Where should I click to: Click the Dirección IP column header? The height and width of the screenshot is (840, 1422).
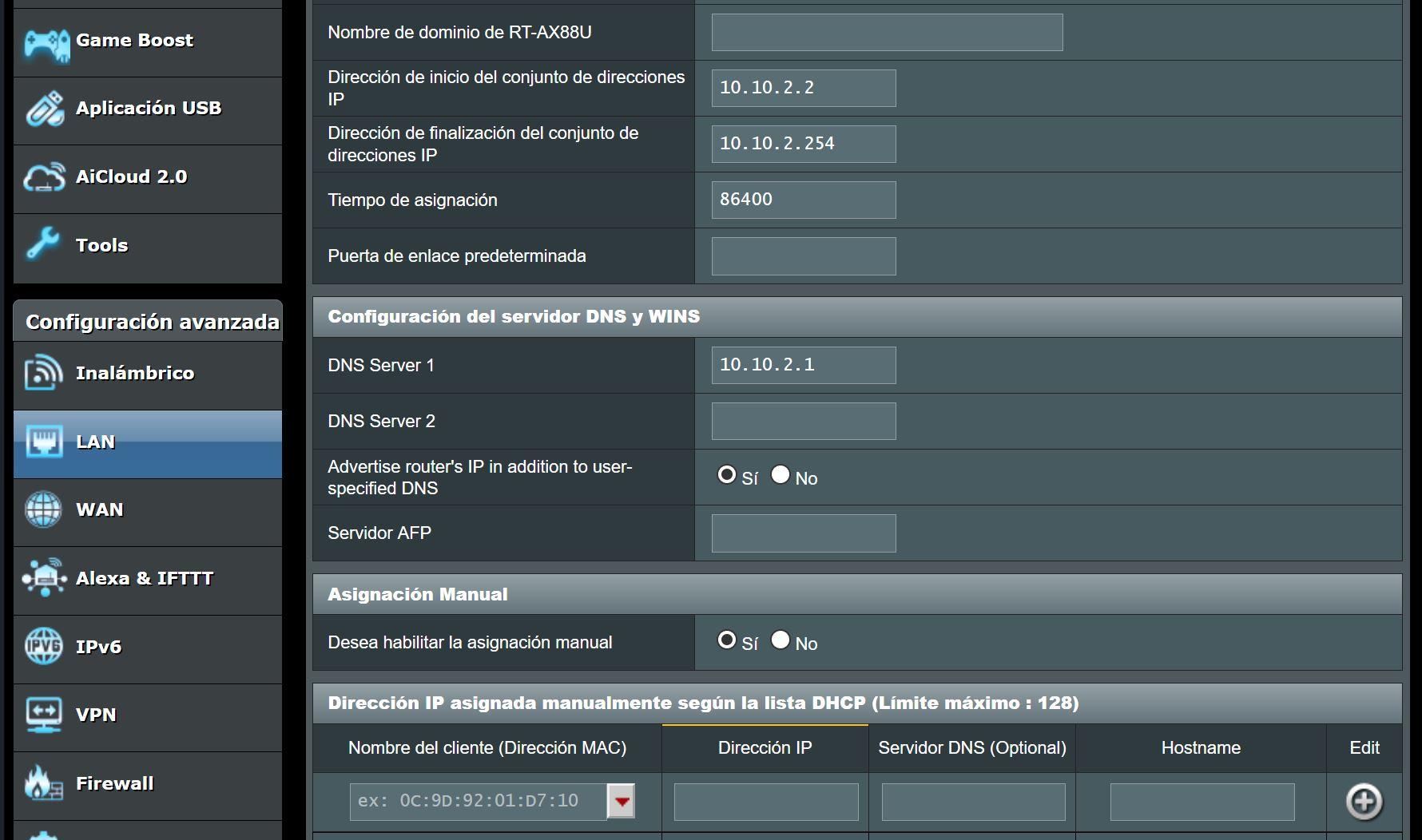pyautogui.click(x=765, y=748)
